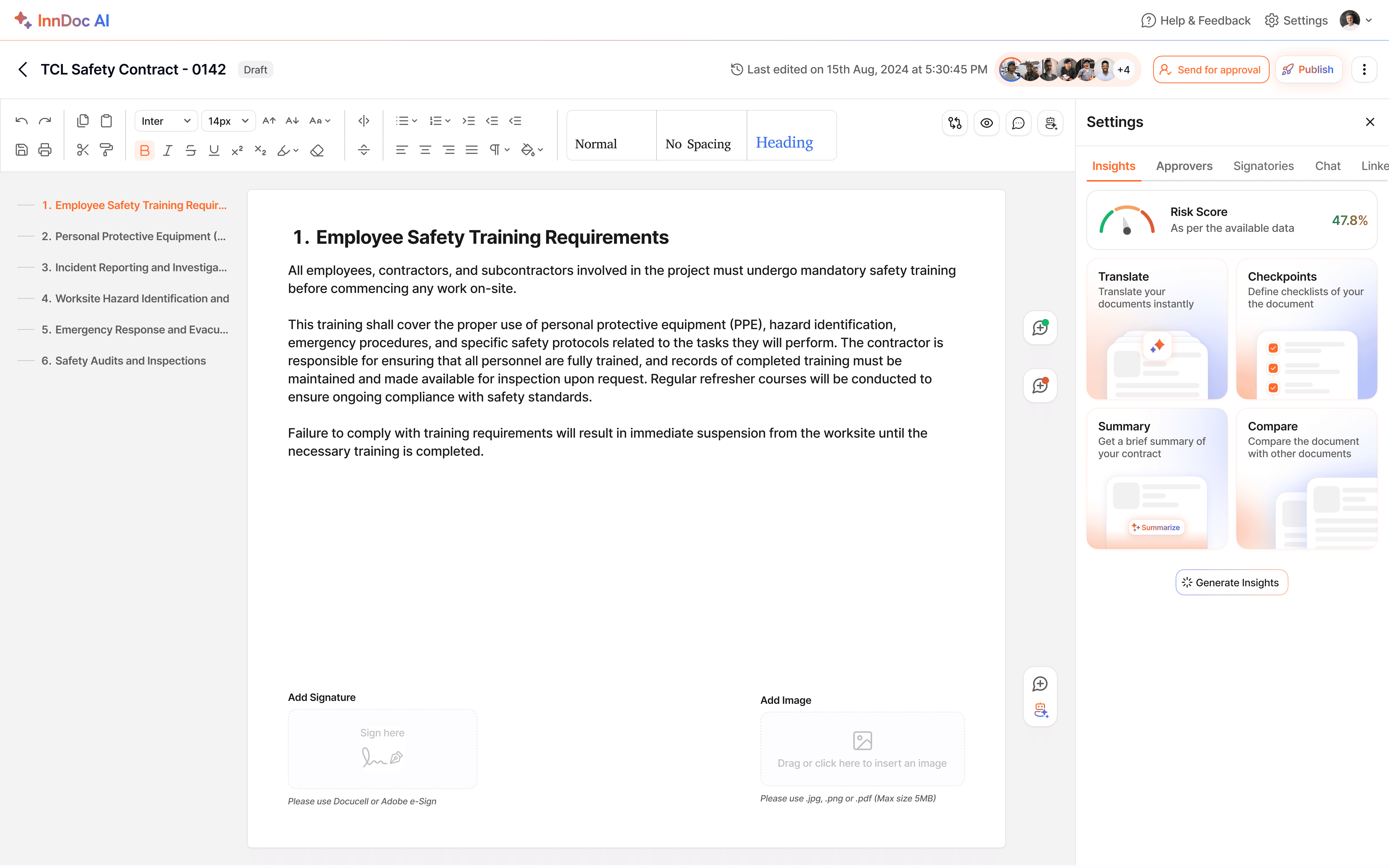Toggle bold formatting button
The image size is (1389, 868).
point(144,150)
